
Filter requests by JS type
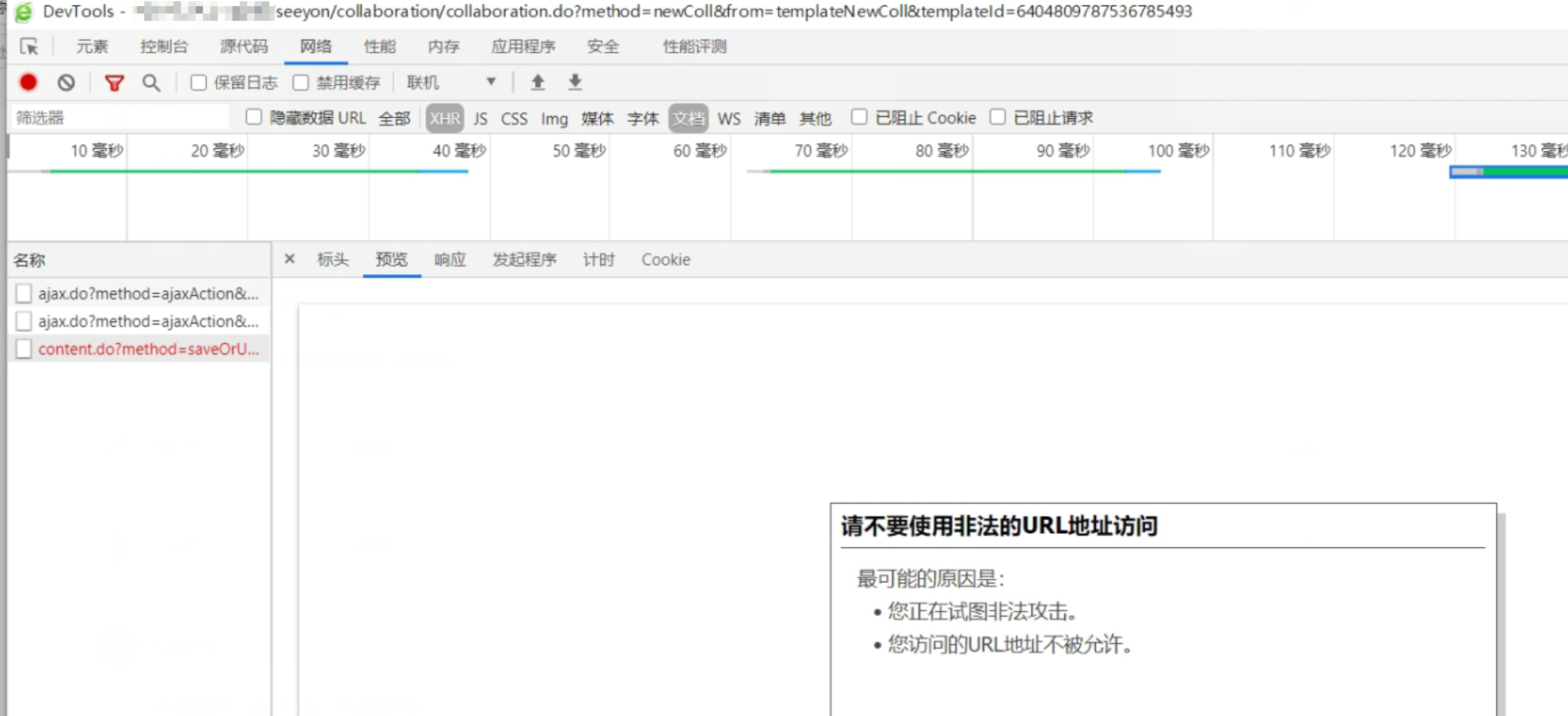click(480, 118)
